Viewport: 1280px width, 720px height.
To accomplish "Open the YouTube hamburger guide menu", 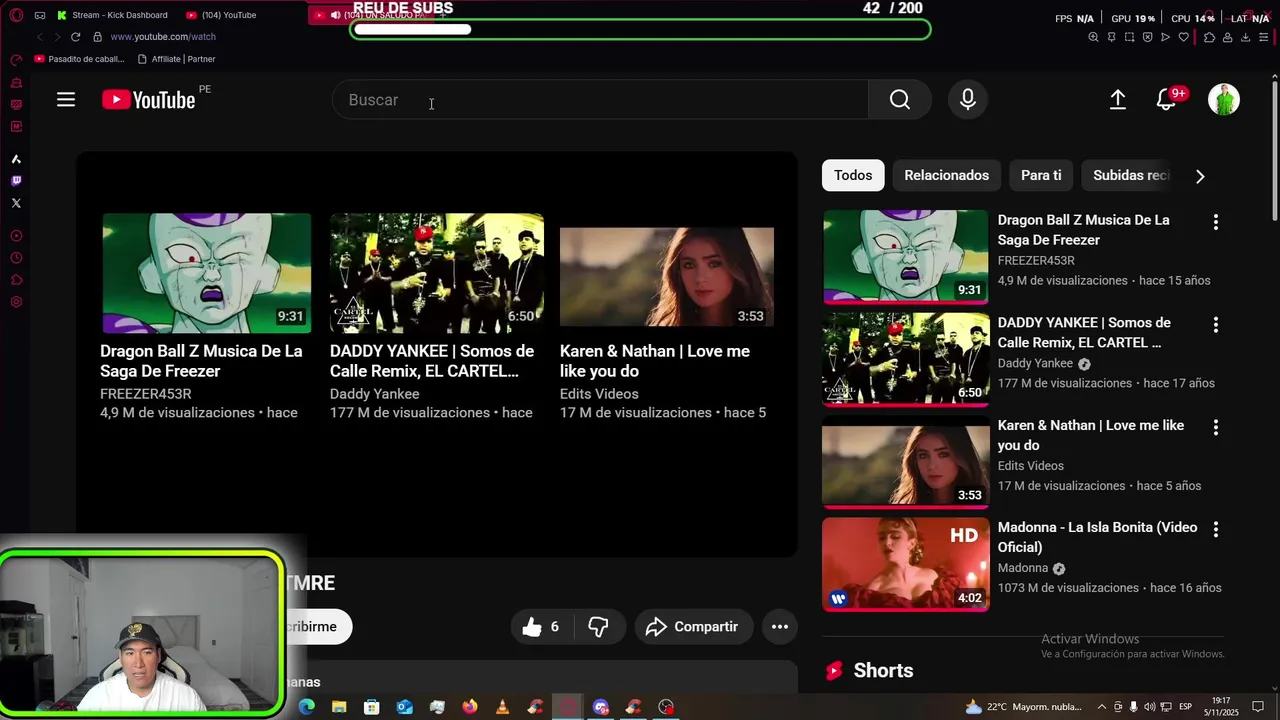I will (x=66, y=99).
